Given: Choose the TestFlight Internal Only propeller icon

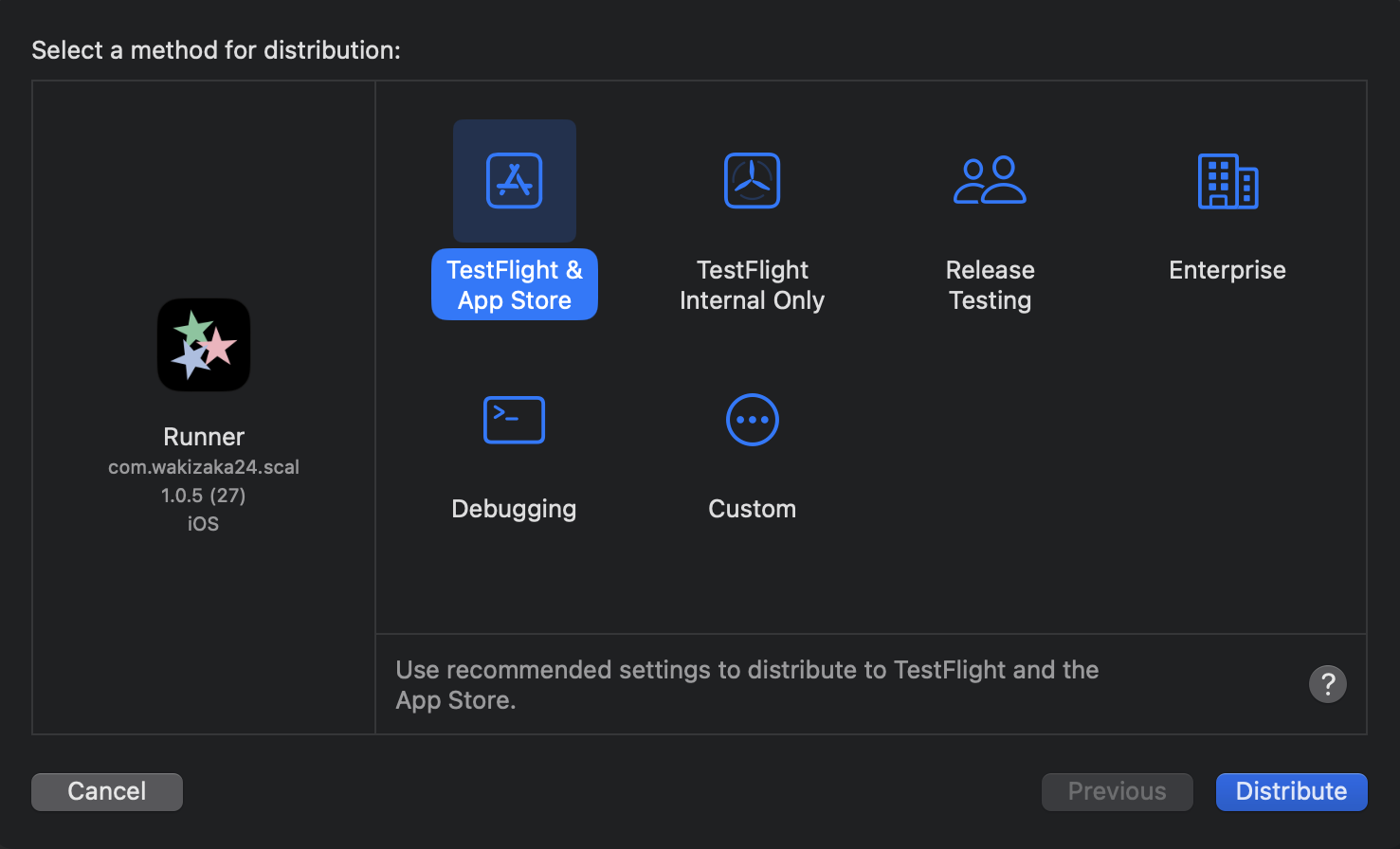Looking at the screenshot, I should coord(752,180).
